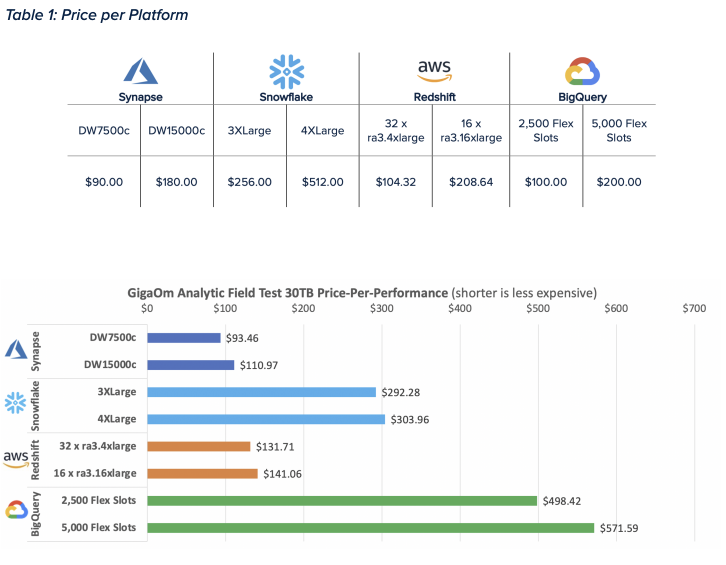Click the 'DW7500c' chart row label

[113, 338]
